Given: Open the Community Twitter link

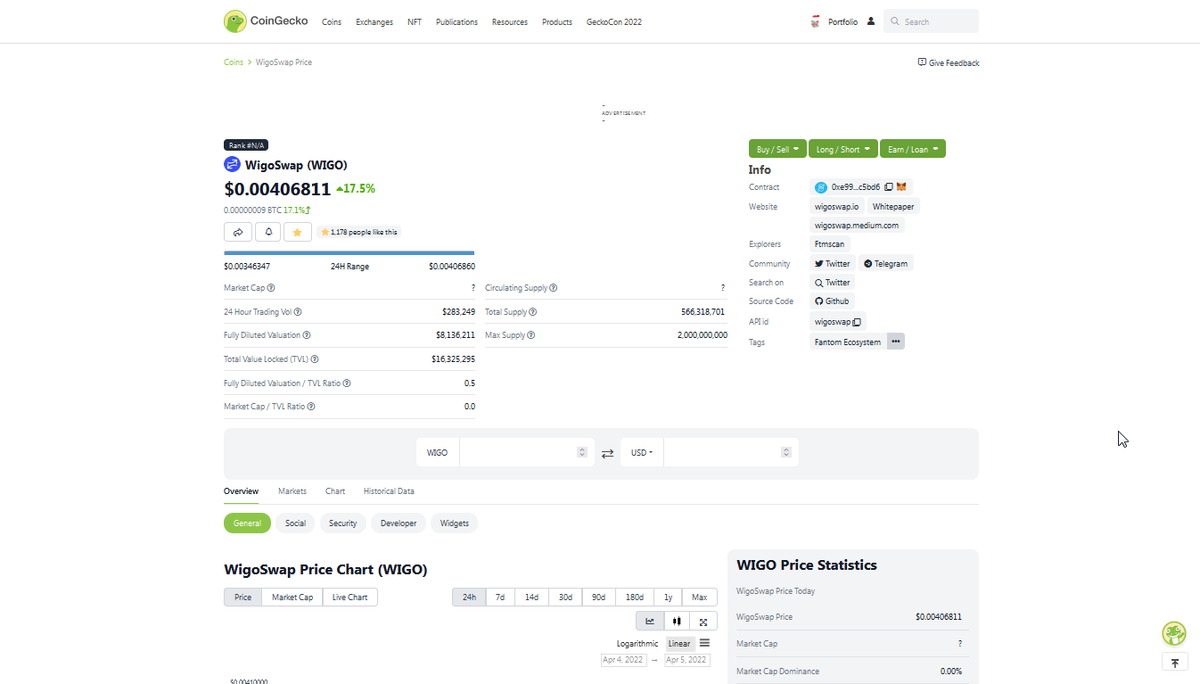Looking at the screenshot, I should 832,264.
